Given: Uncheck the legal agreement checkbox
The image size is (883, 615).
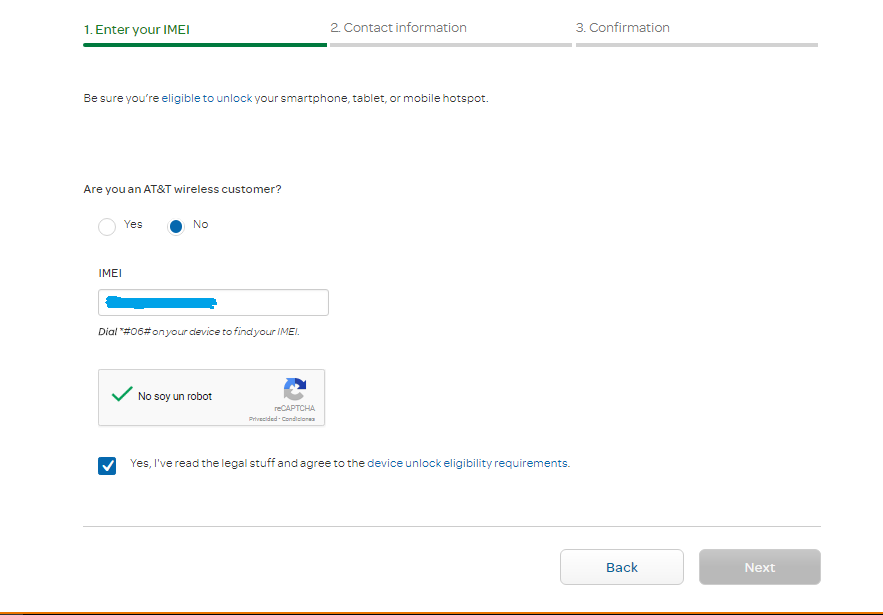Looking at the screenshot, I should point(107,465).
